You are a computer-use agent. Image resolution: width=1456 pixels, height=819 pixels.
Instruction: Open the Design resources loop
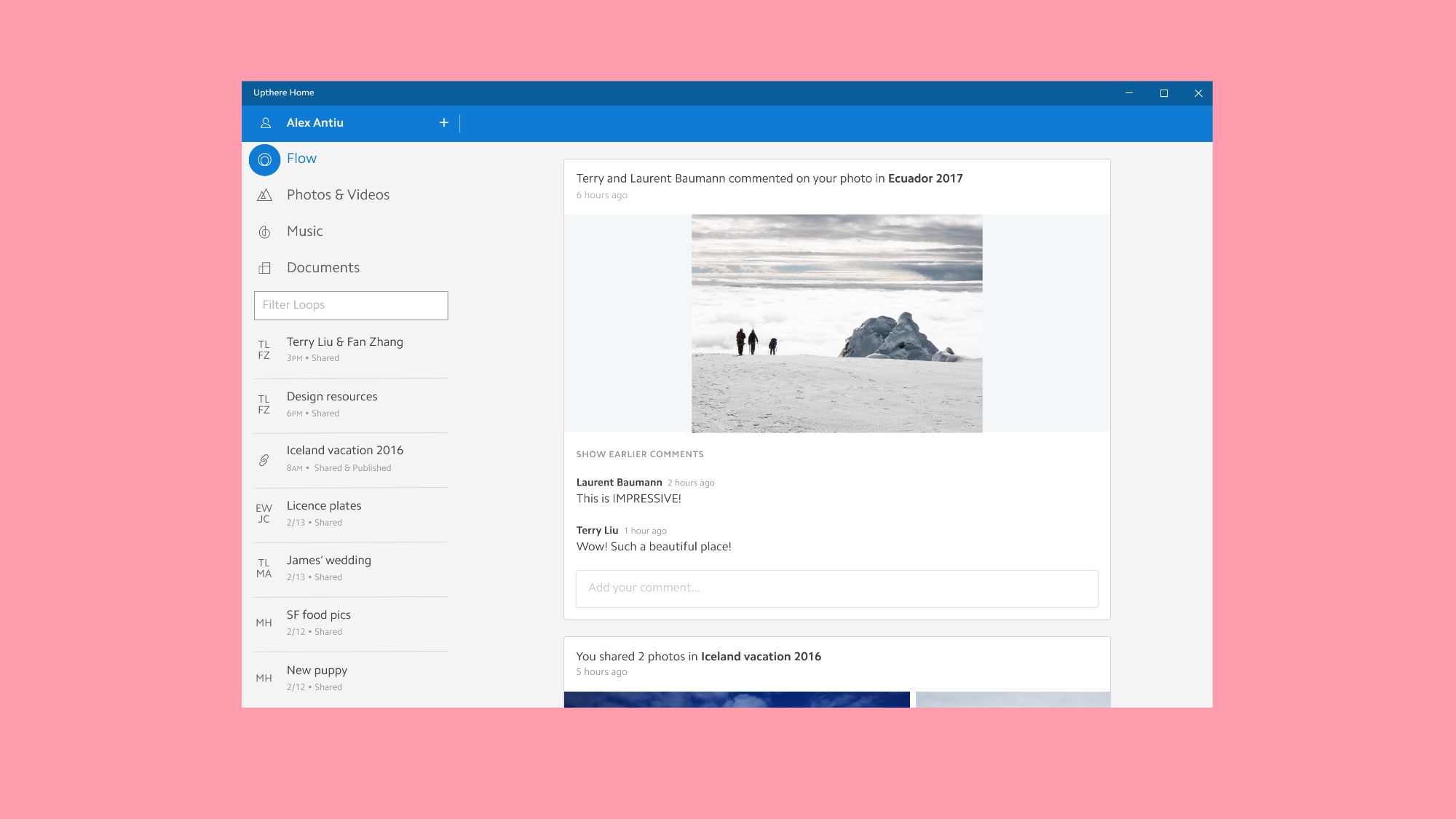332,403
